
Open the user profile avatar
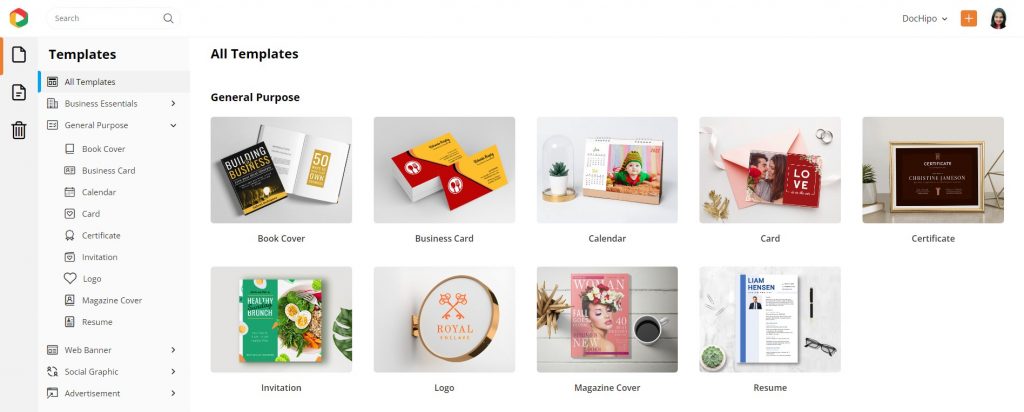[999, 18]
